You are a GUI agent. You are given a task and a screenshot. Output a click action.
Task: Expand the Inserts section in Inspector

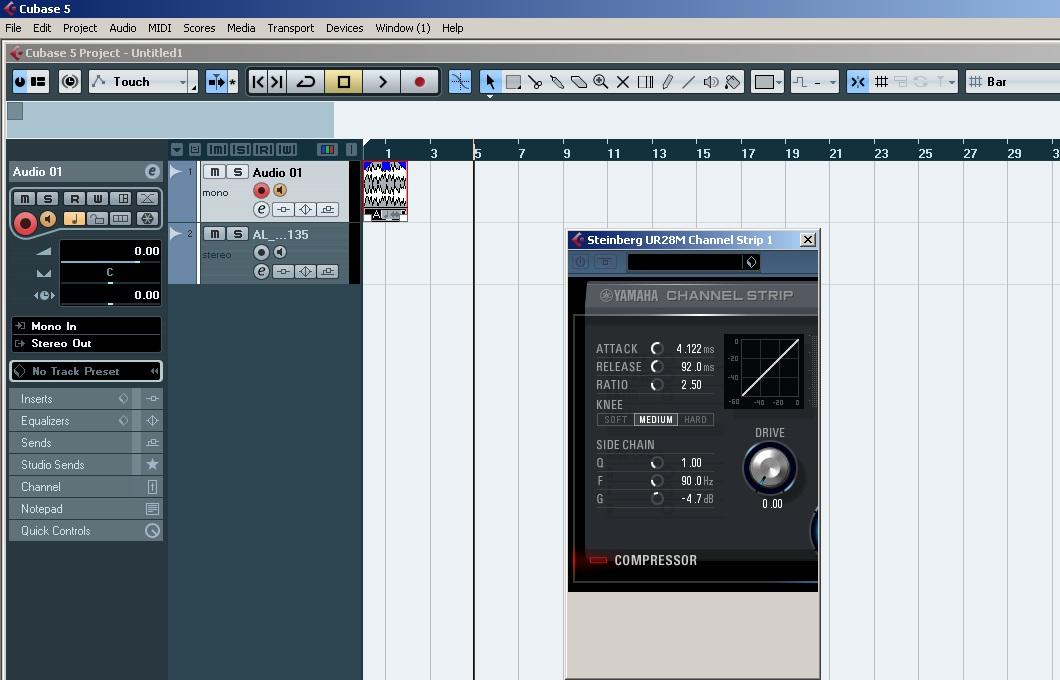(x=70, y=399)
